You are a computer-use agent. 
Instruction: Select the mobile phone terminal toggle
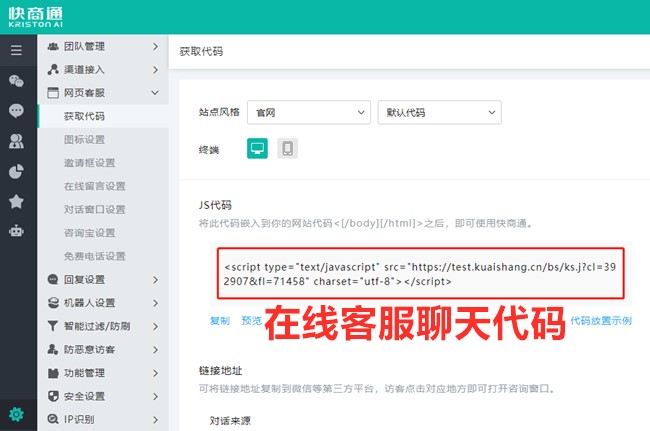(288, 149)
